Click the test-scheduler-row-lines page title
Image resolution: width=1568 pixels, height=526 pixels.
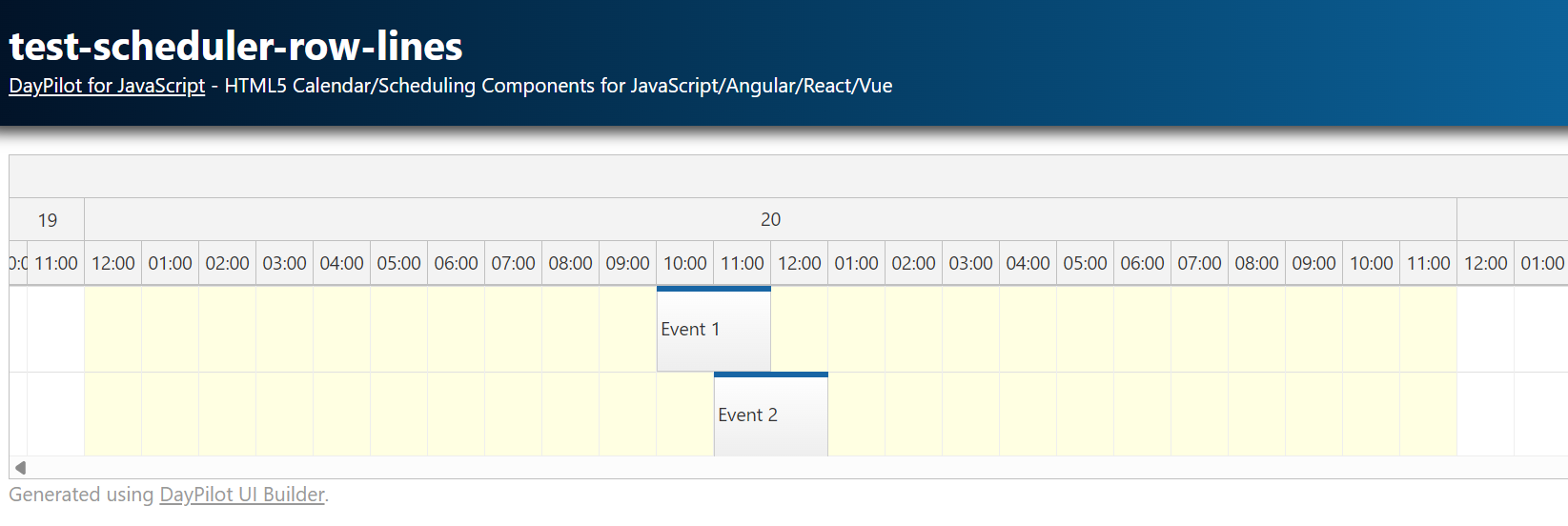tap(235, 46)
